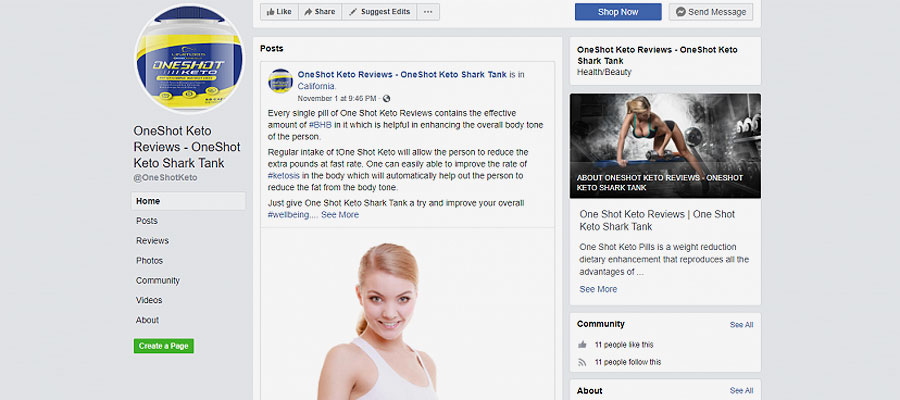This screenshot has width=900, height=400.
Task: Click the #wellbeing hashtag
Action: (x=289, y=215)
